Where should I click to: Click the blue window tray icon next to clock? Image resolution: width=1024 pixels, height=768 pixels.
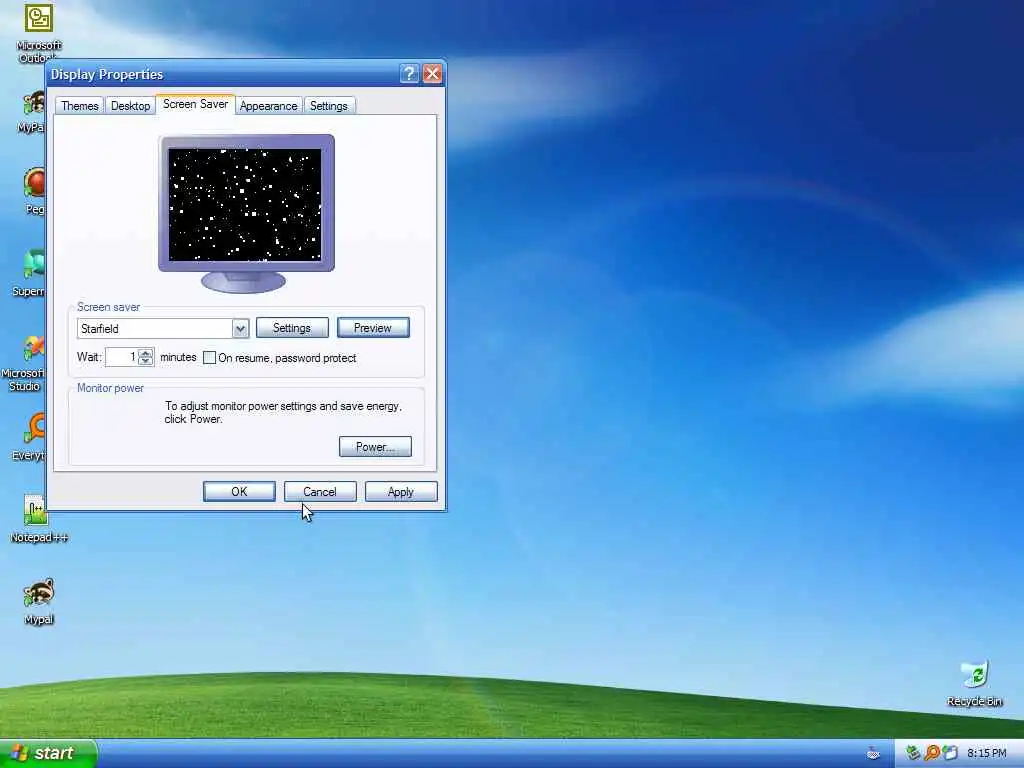point(950,753)
